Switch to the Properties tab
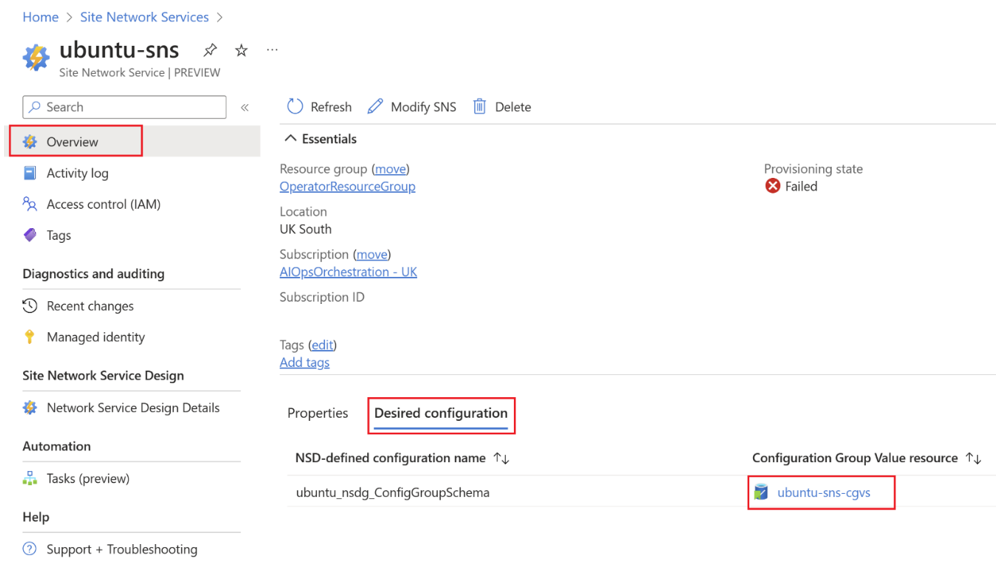 pyautogui.click(x=318, y=413)
